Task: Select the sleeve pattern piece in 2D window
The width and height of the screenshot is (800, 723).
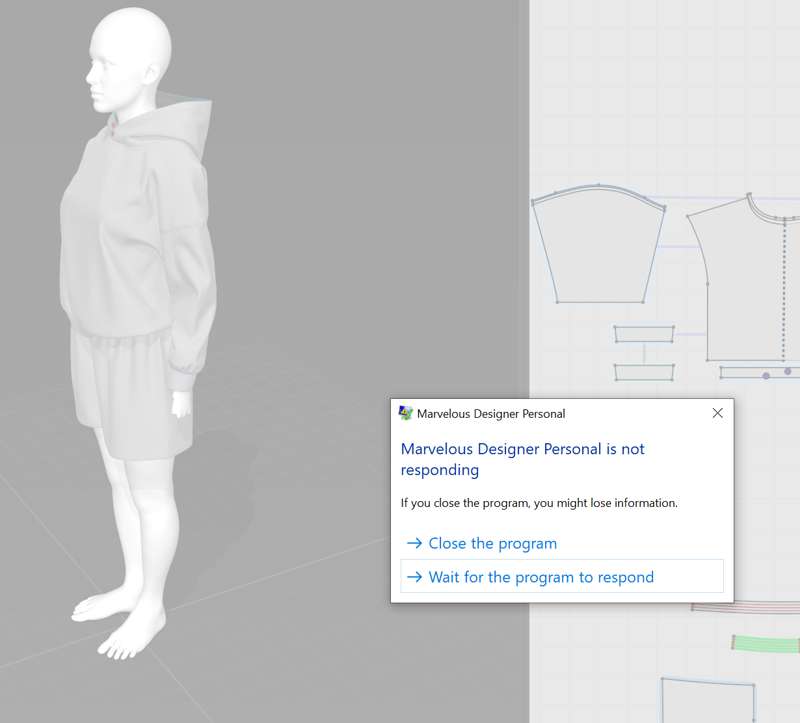Action: (598, 247)
